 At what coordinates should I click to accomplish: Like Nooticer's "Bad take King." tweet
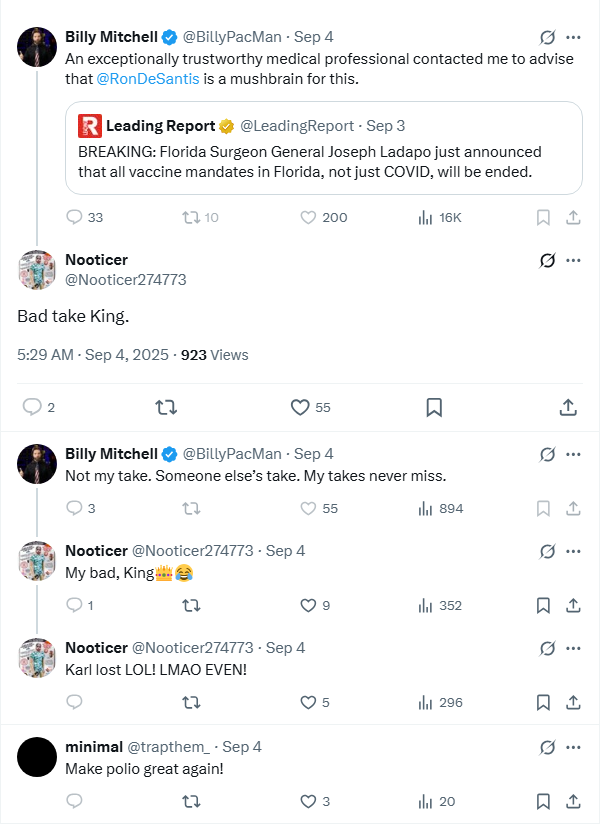(300, 407)
